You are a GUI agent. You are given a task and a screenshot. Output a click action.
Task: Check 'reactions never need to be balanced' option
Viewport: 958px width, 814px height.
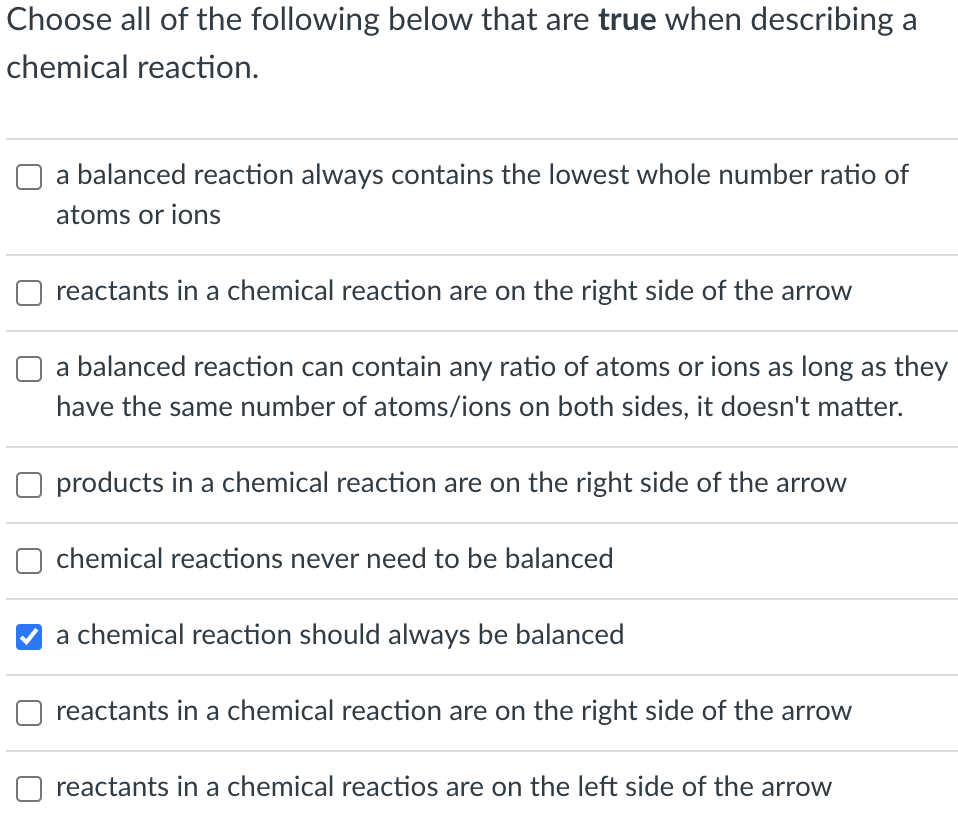pos(29,561)
